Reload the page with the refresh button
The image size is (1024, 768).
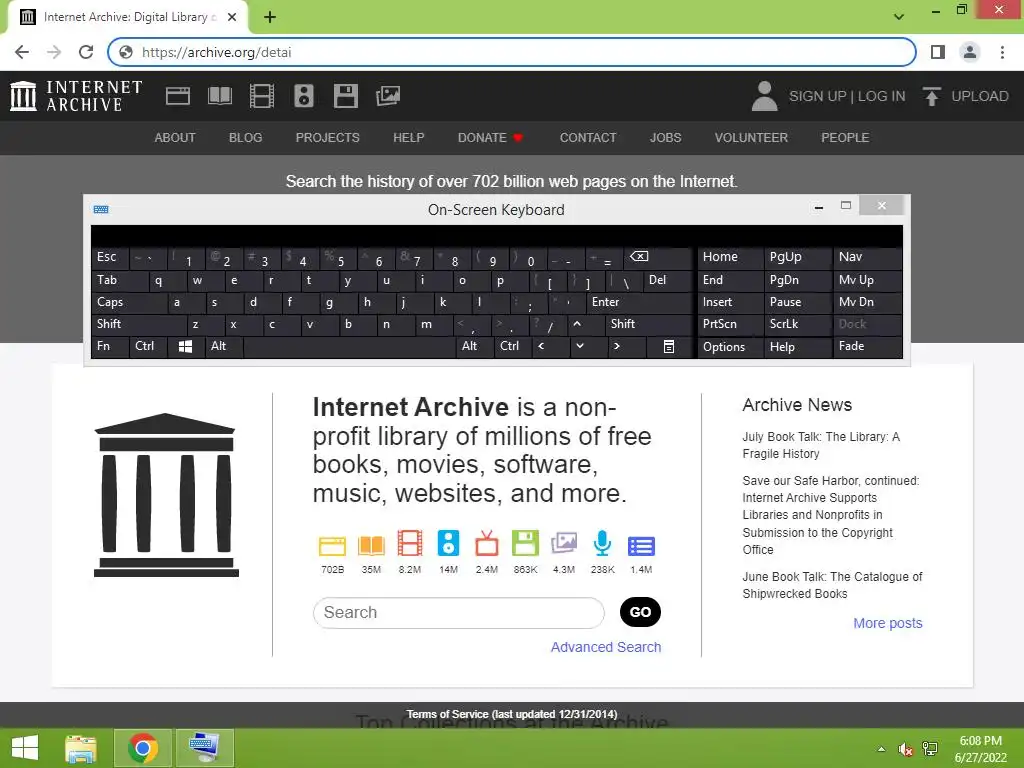point(86,52)
